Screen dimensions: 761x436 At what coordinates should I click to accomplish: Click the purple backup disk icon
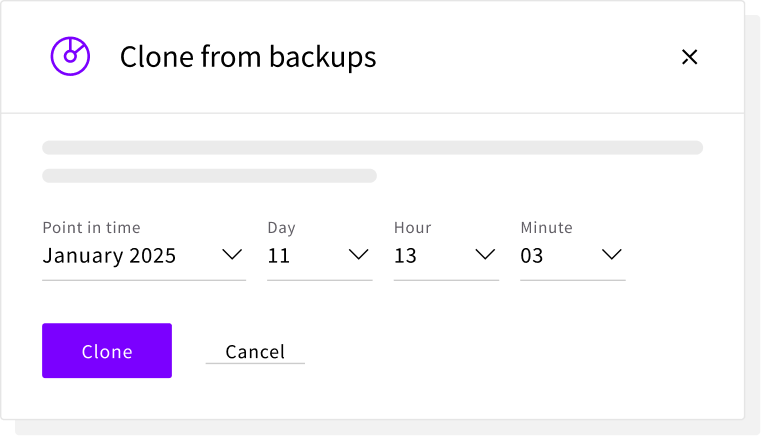tap(70, 56)
